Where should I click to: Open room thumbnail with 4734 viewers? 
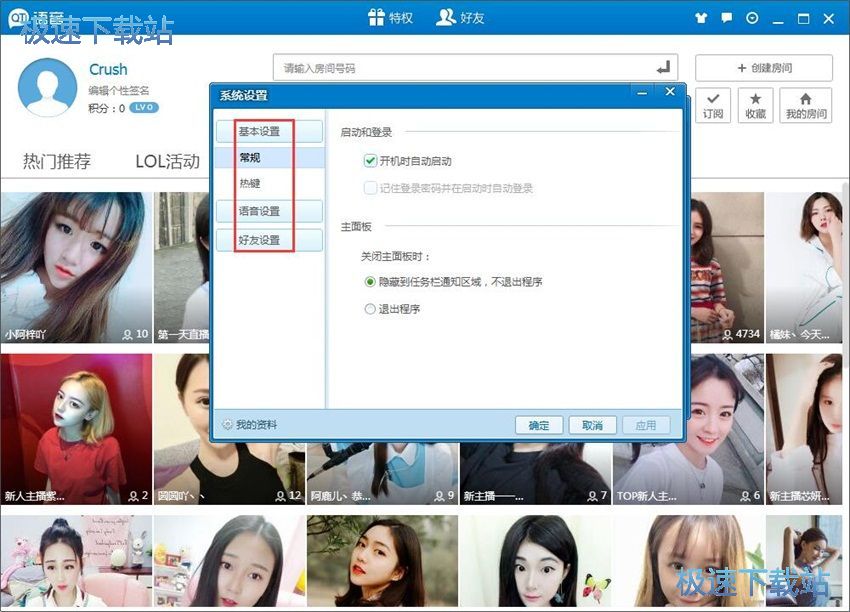(x=726, y=267)
